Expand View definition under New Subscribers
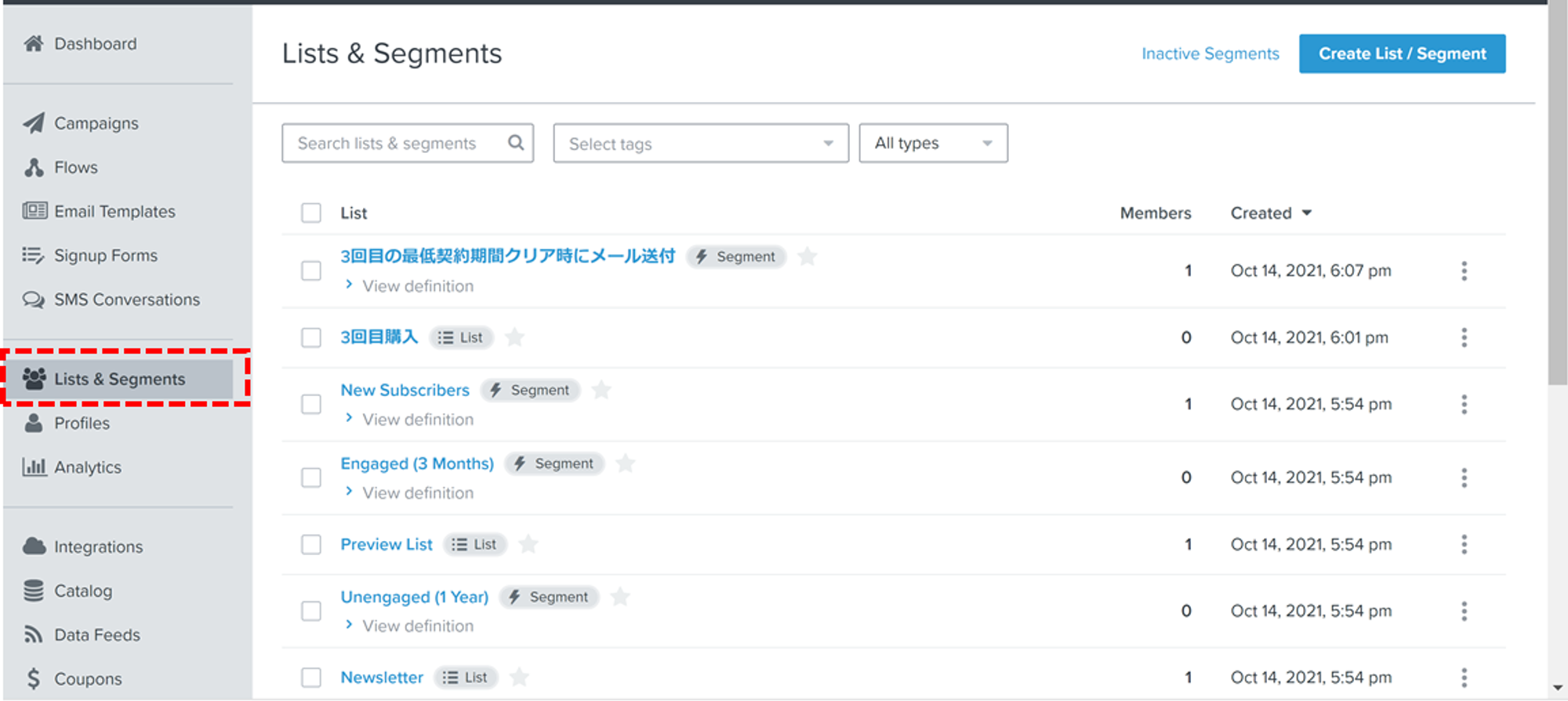 pyautogui.click(x=417, y=420)
